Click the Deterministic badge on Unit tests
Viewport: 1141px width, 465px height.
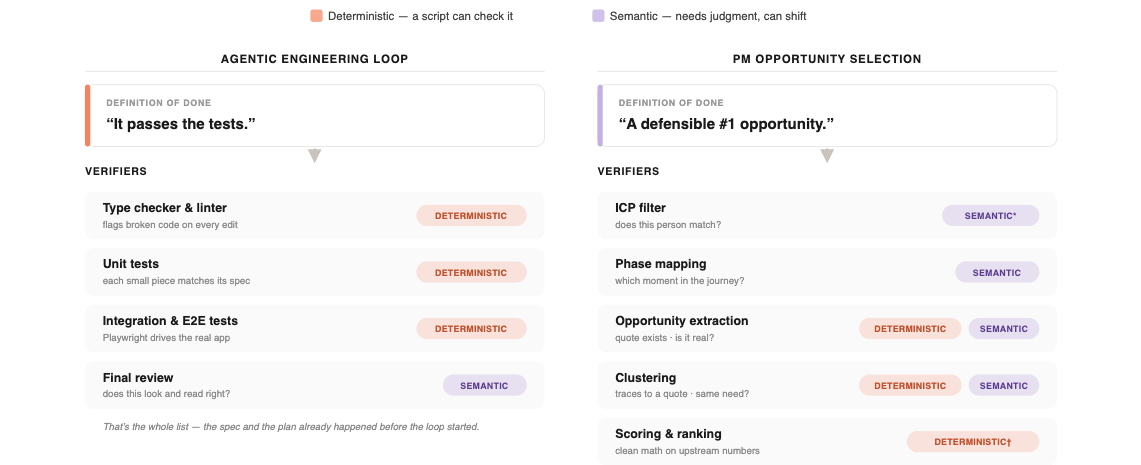(x=471, y=272)
